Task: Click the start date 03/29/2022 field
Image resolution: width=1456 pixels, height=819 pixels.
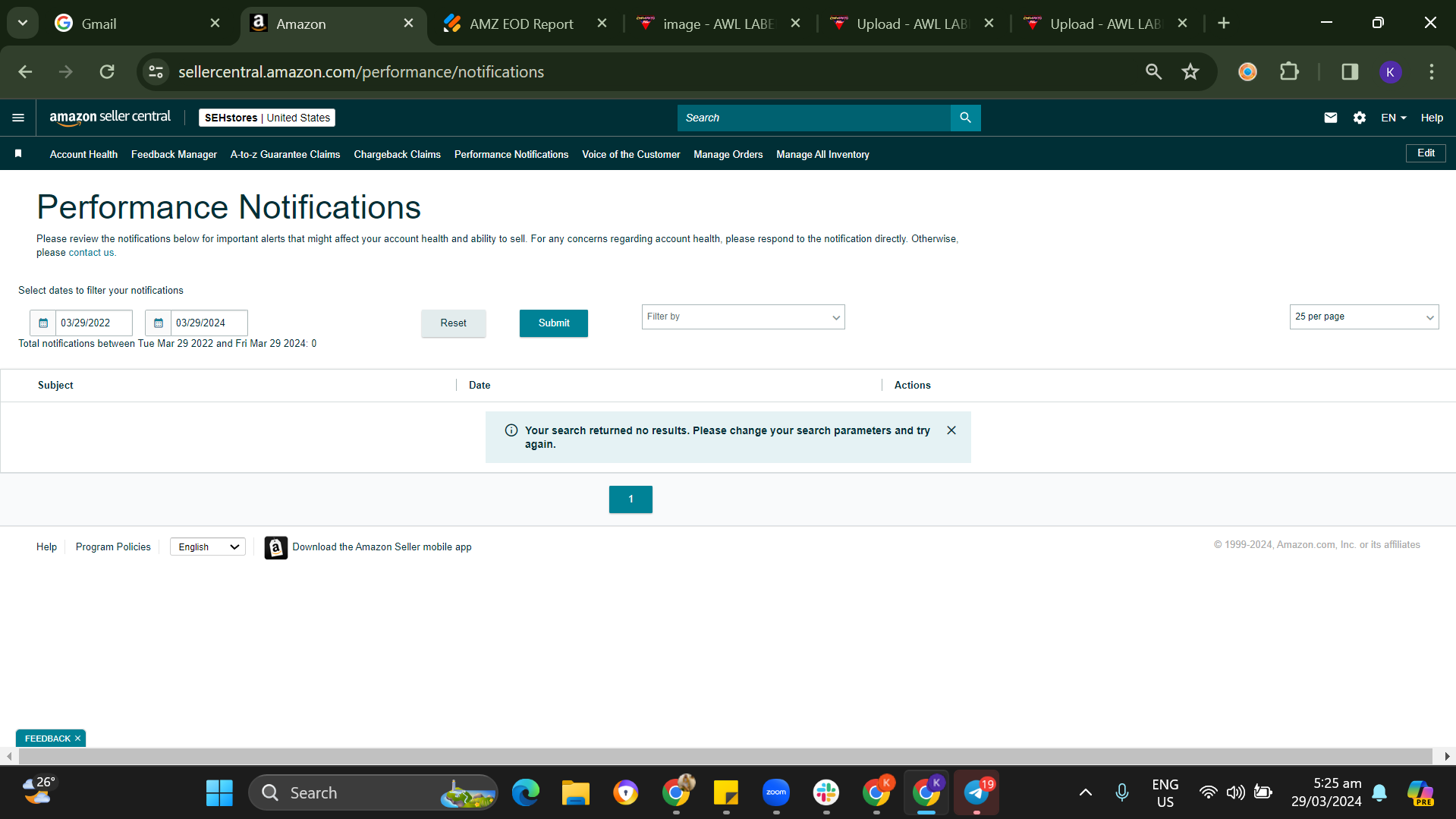Action: tap(94, 323)
